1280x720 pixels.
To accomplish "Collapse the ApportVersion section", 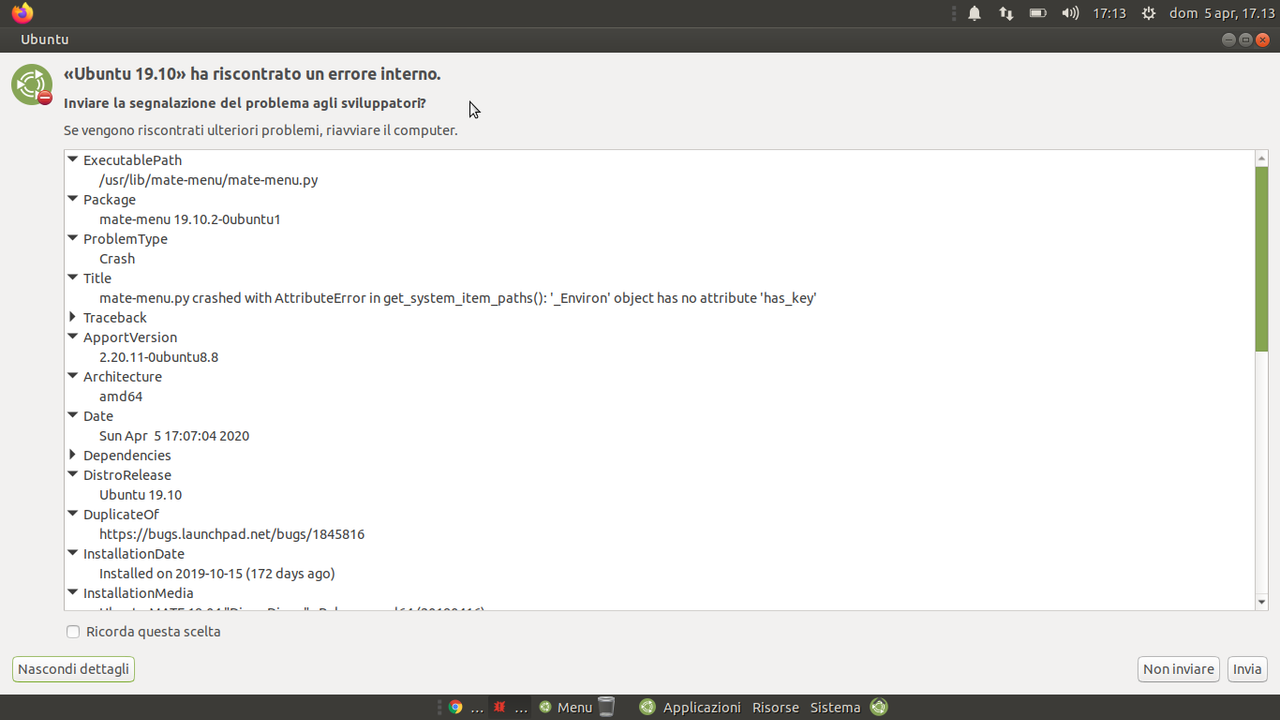I will pyautogui.click(x=73, y=337).
